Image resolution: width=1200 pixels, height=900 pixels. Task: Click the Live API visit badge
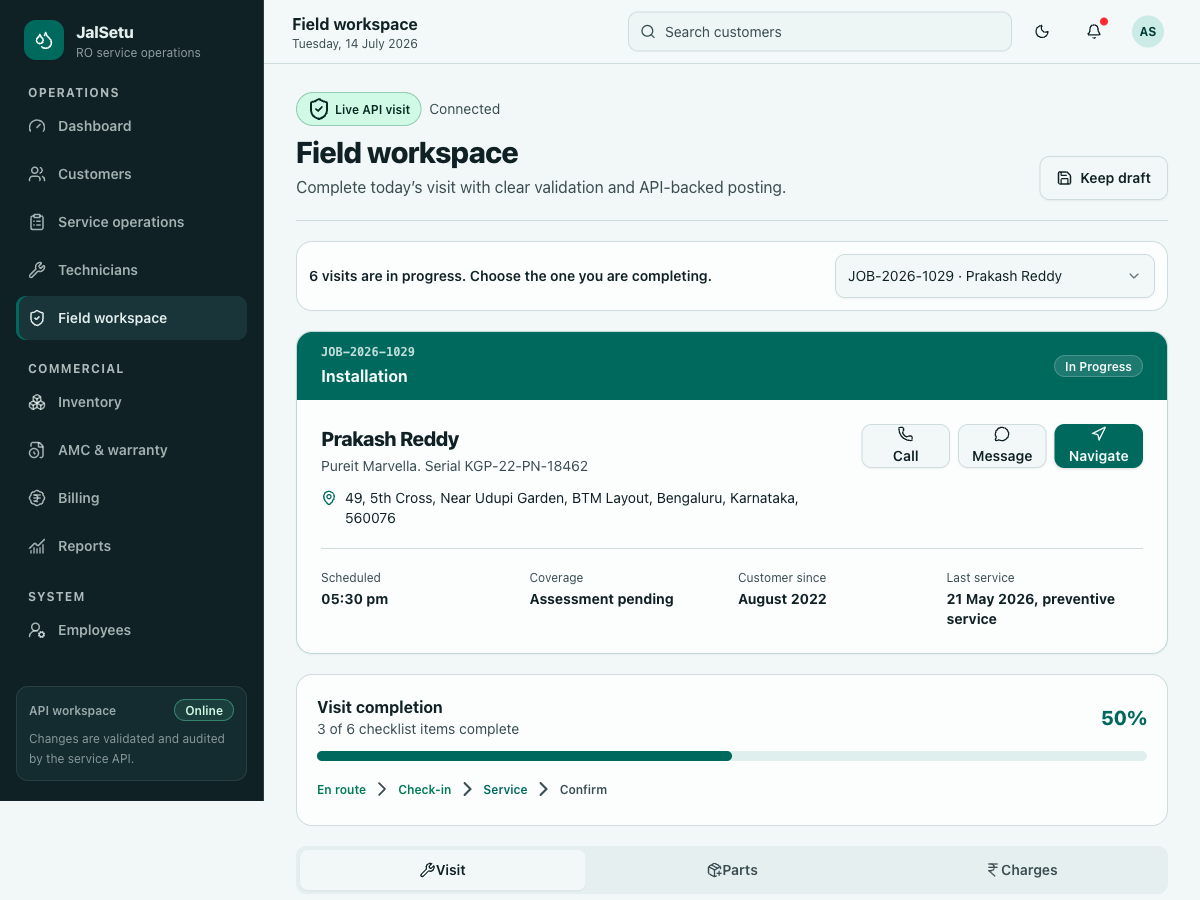tap(359, 109)
